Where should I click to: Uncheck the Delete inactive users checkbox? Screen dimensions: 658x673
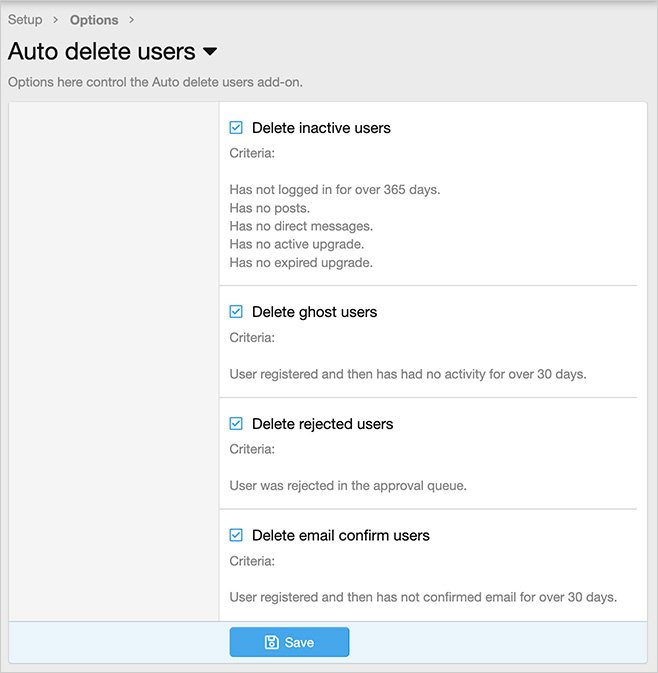pos(236,128)
